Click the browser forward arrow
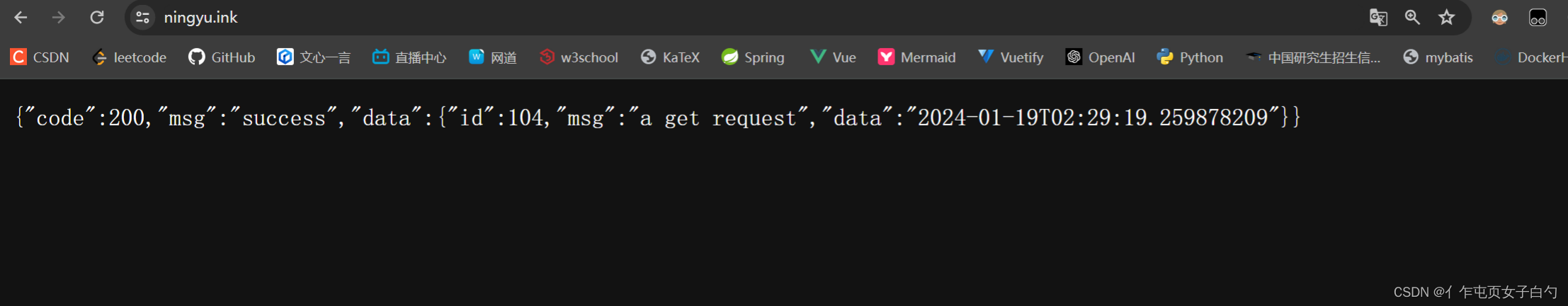 coord(59,17)
